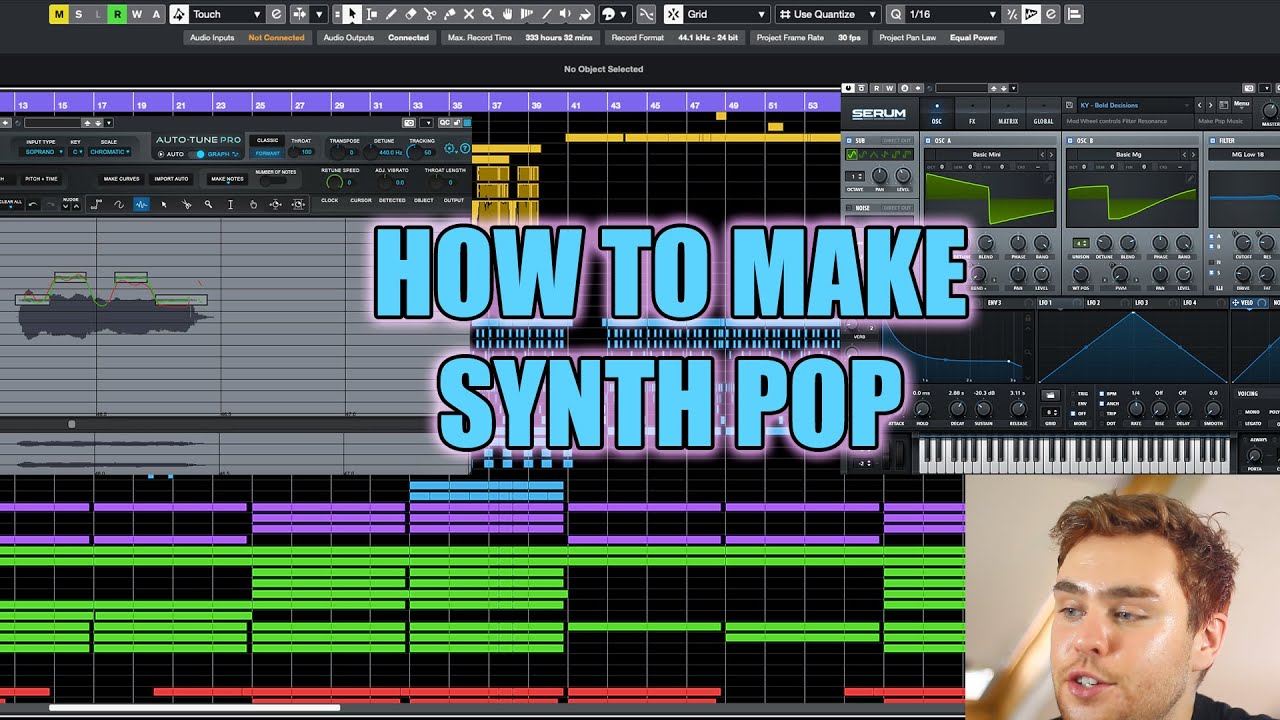1280x720 pixels.
Task: Select the Play speaker tool
Action: (565, 14)
